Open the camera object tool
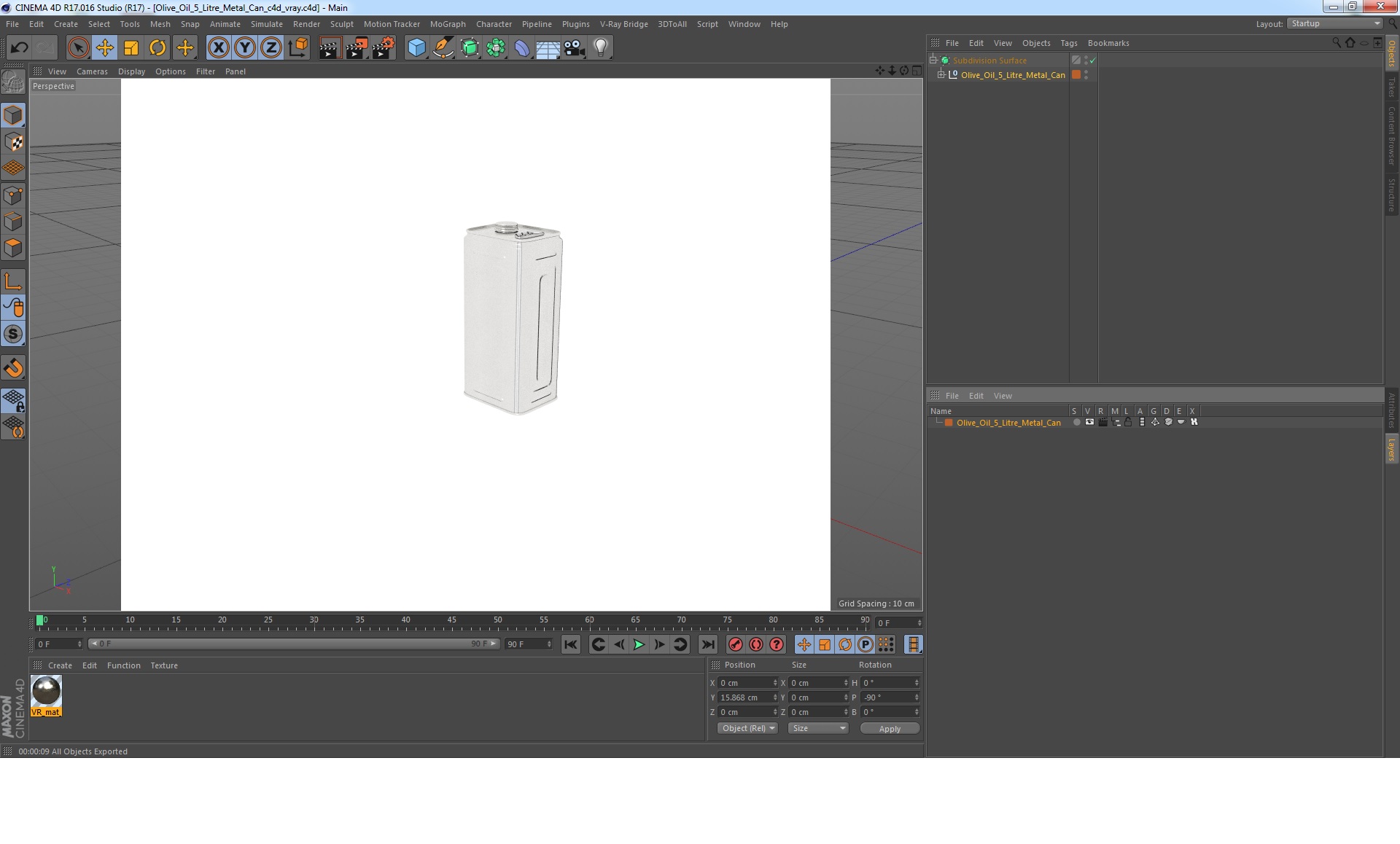Image resolution: width=1400 pixels, height=844 pixels. click(575, 48)
